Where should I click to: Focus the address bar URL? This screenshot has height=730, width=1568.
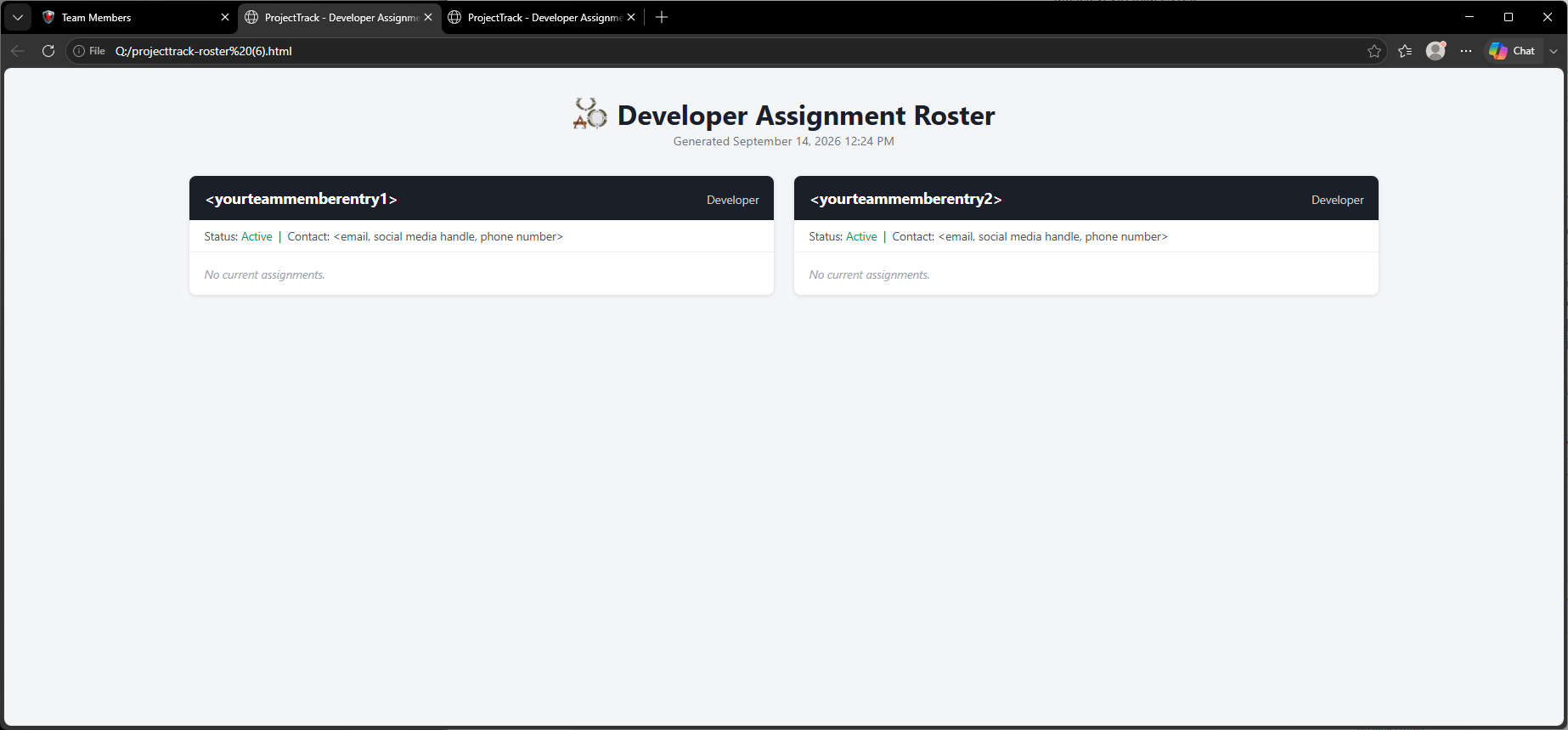[204, 51]
